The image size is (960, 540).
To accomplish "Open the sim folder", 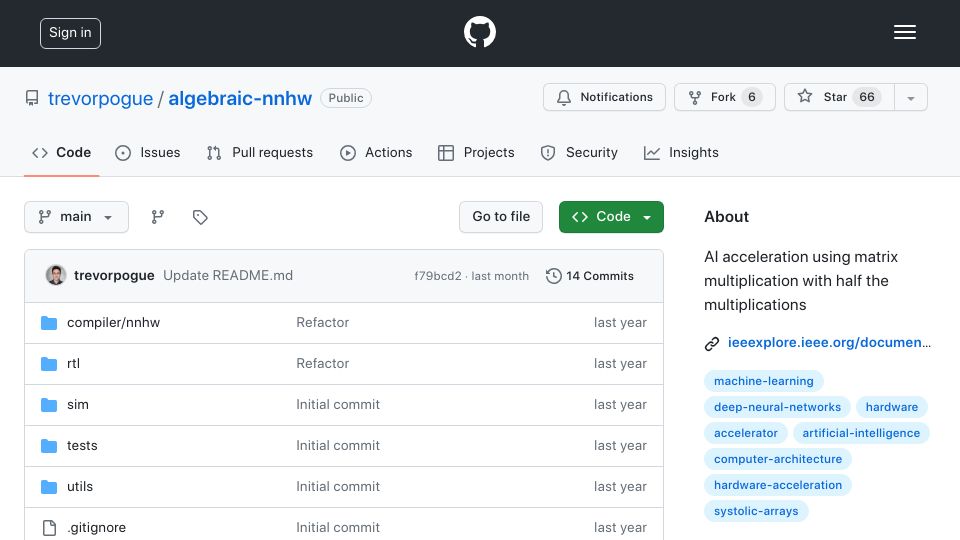I will (78, 405).
